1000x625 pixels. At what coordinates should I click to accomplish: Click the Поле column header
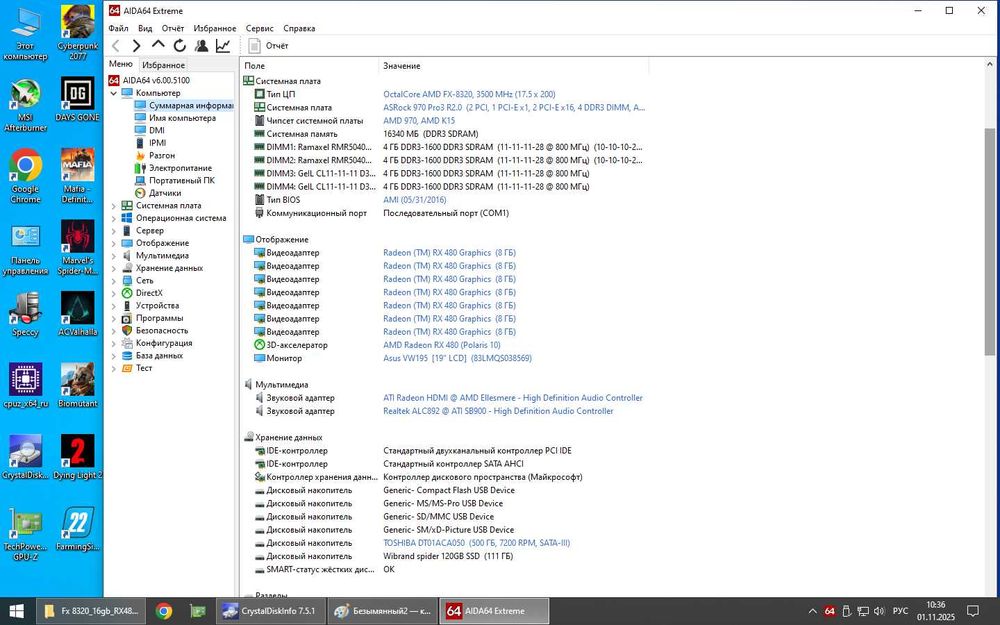tap(309, 66)
